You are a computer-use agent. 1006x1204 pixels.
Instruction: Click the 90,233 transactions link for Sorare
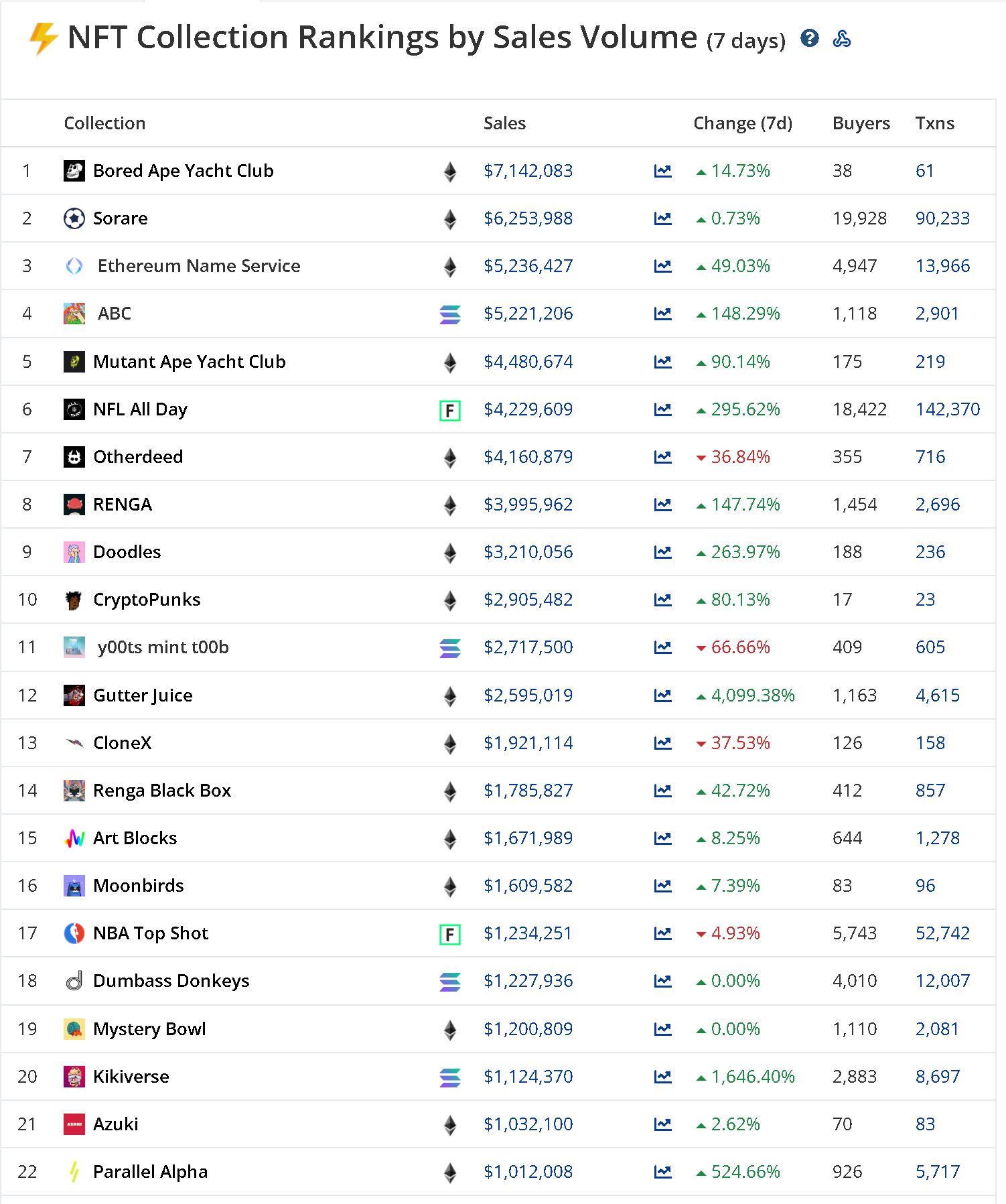coord(943,218)
